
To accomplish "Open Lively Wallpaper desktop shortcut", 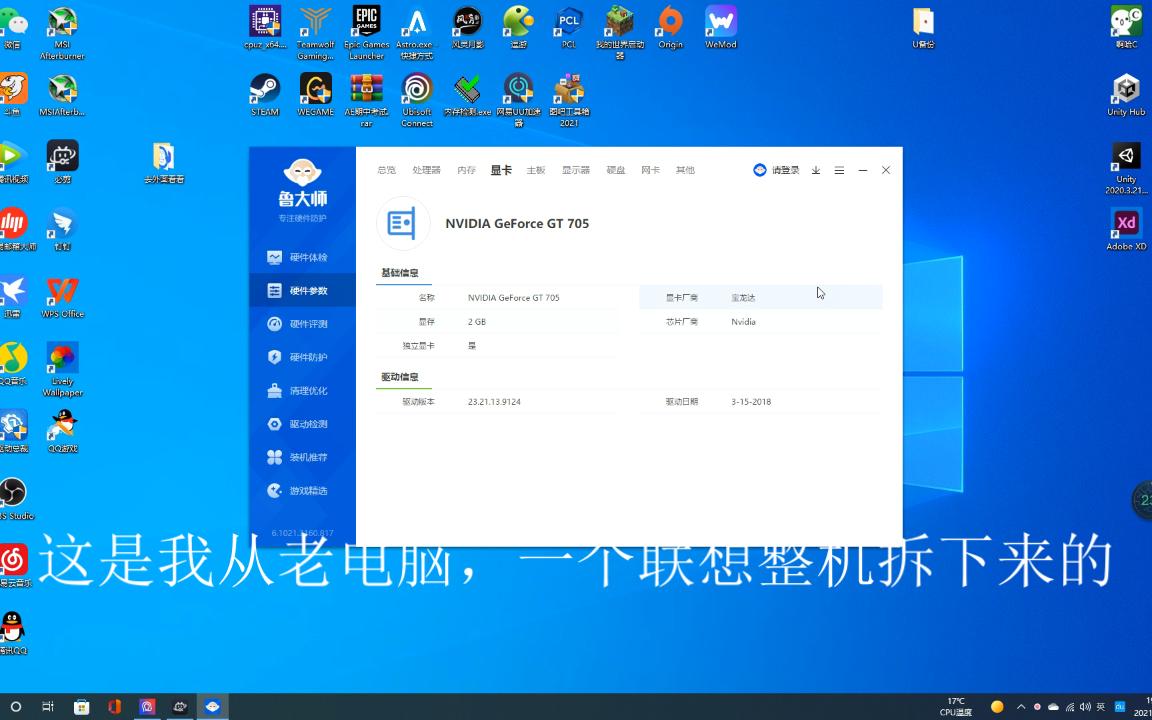I will click(62, 370).
